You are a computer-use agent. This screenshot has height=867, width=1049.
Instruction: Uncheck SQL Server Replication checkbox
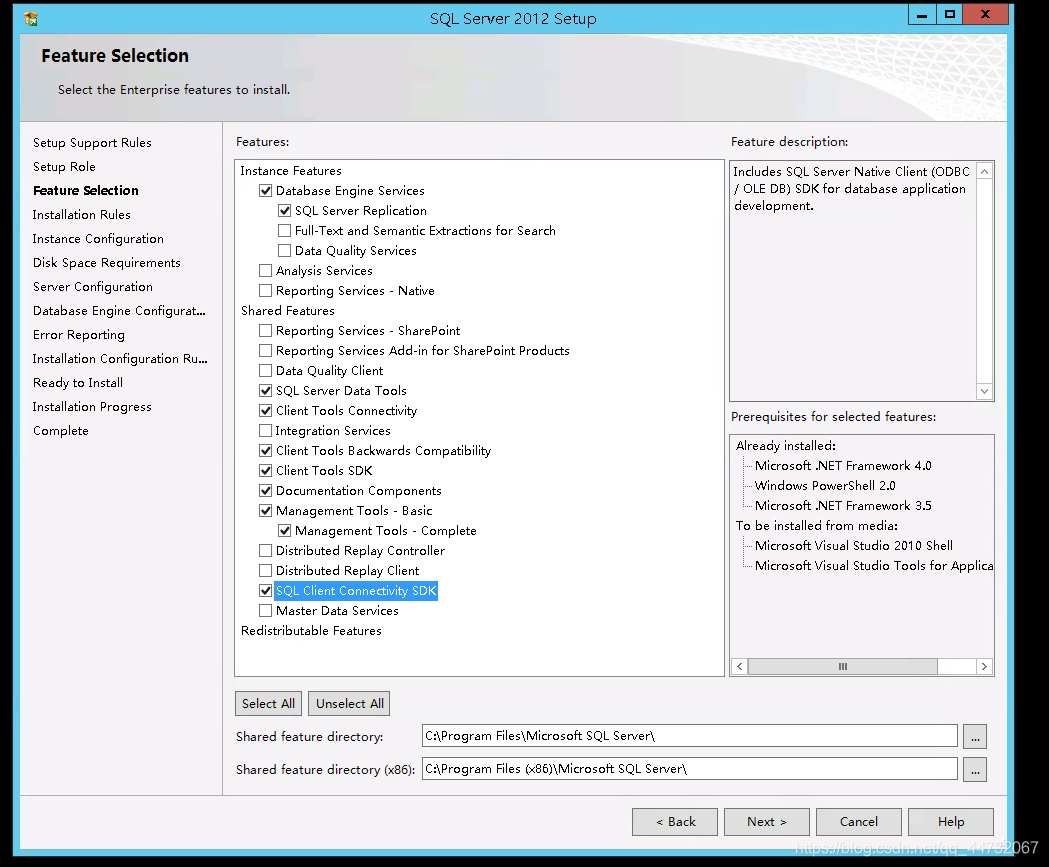pyautogui.click(x=284, y=211)
